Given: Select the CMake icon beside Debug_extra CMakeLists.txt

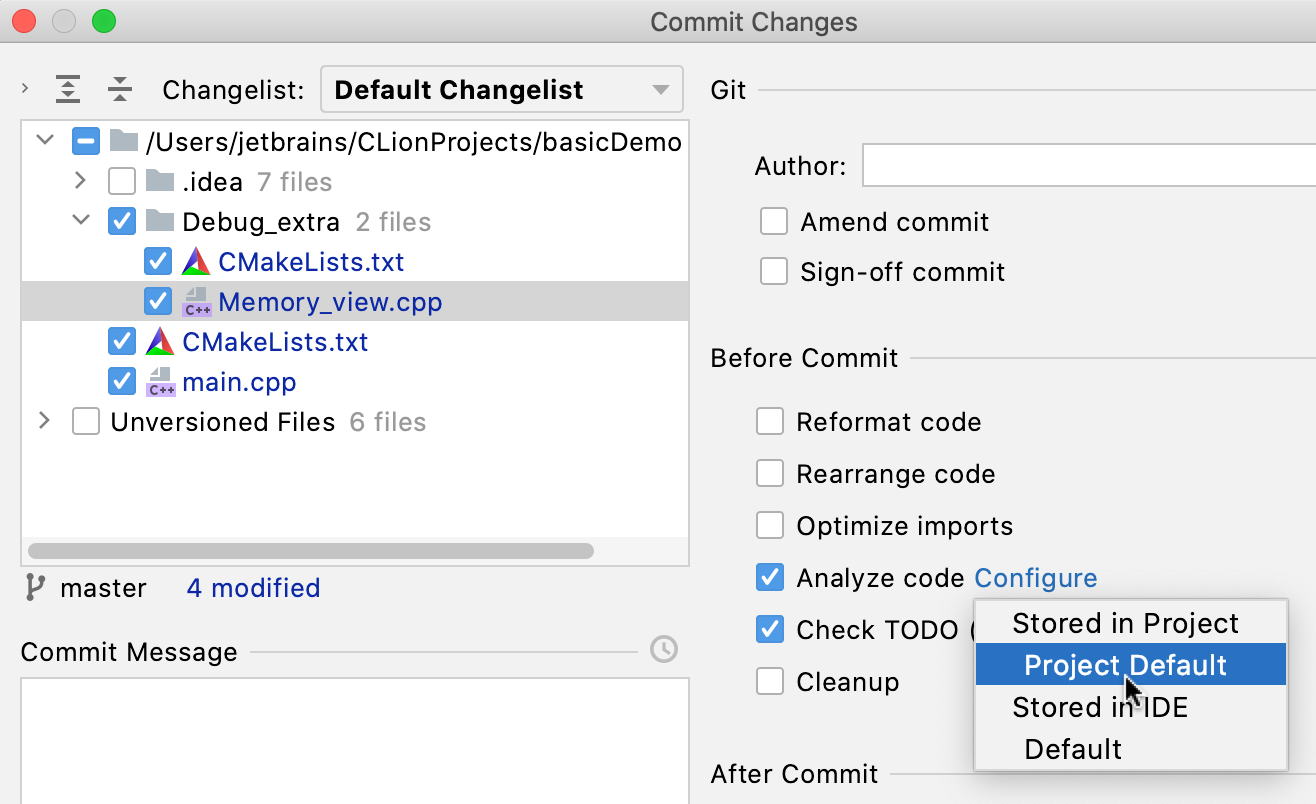Looking at the screenshot, I should coord(197,261).
